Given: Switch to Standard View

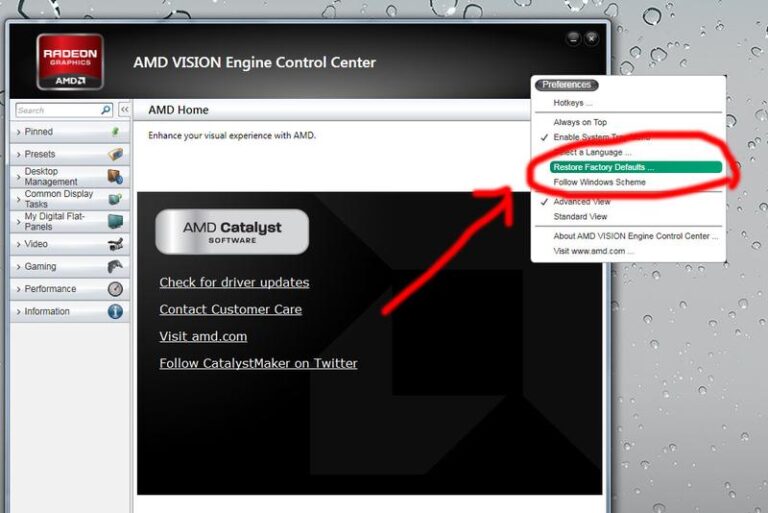Looking at the screenshot, I should click(x=580, y=216).
